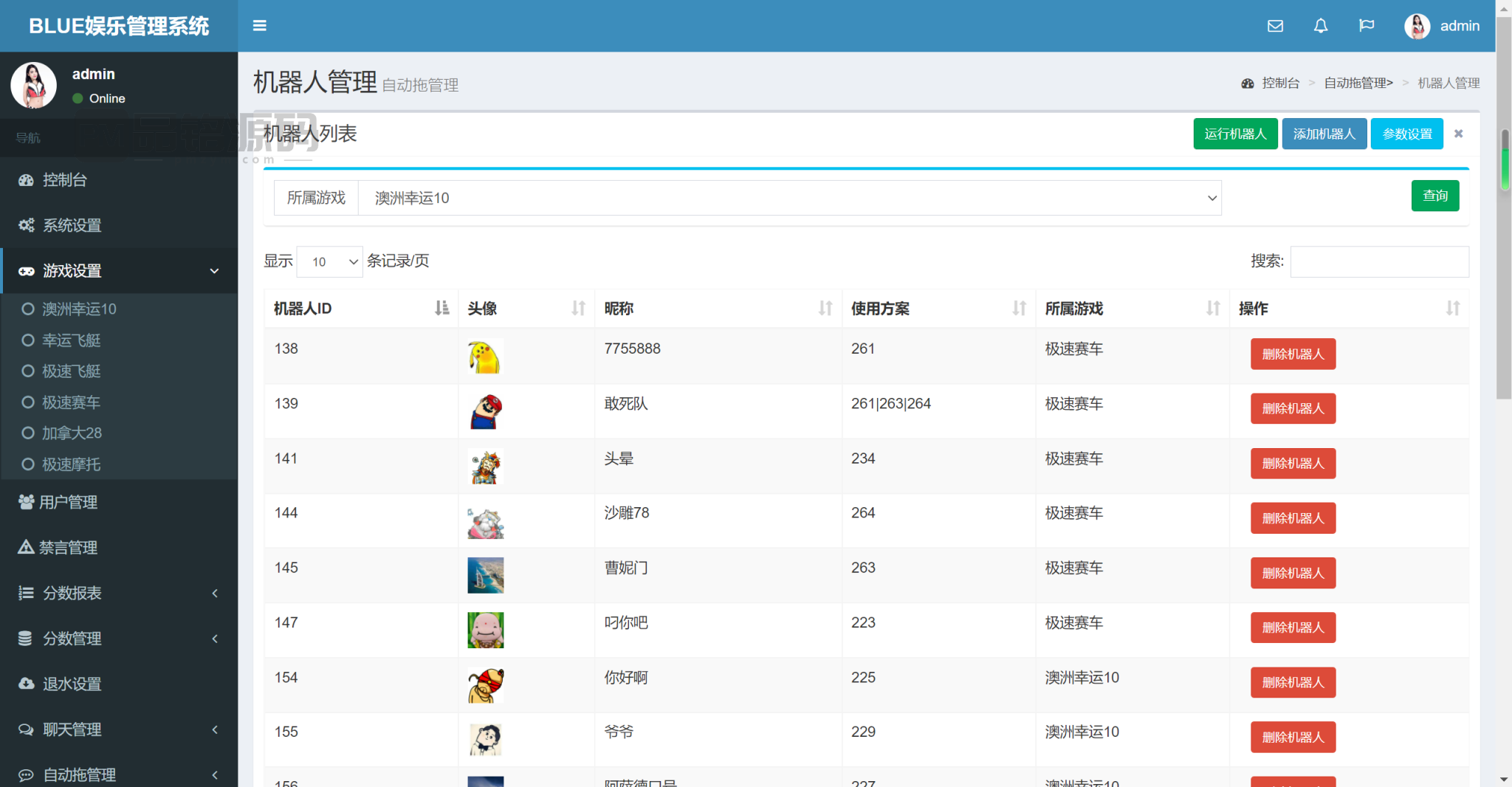This screenshot has height=787, width=1512.
Task: Sort table by 使用方案 column sort icon
Action: pyautogui.click(x=1019, y=308)
